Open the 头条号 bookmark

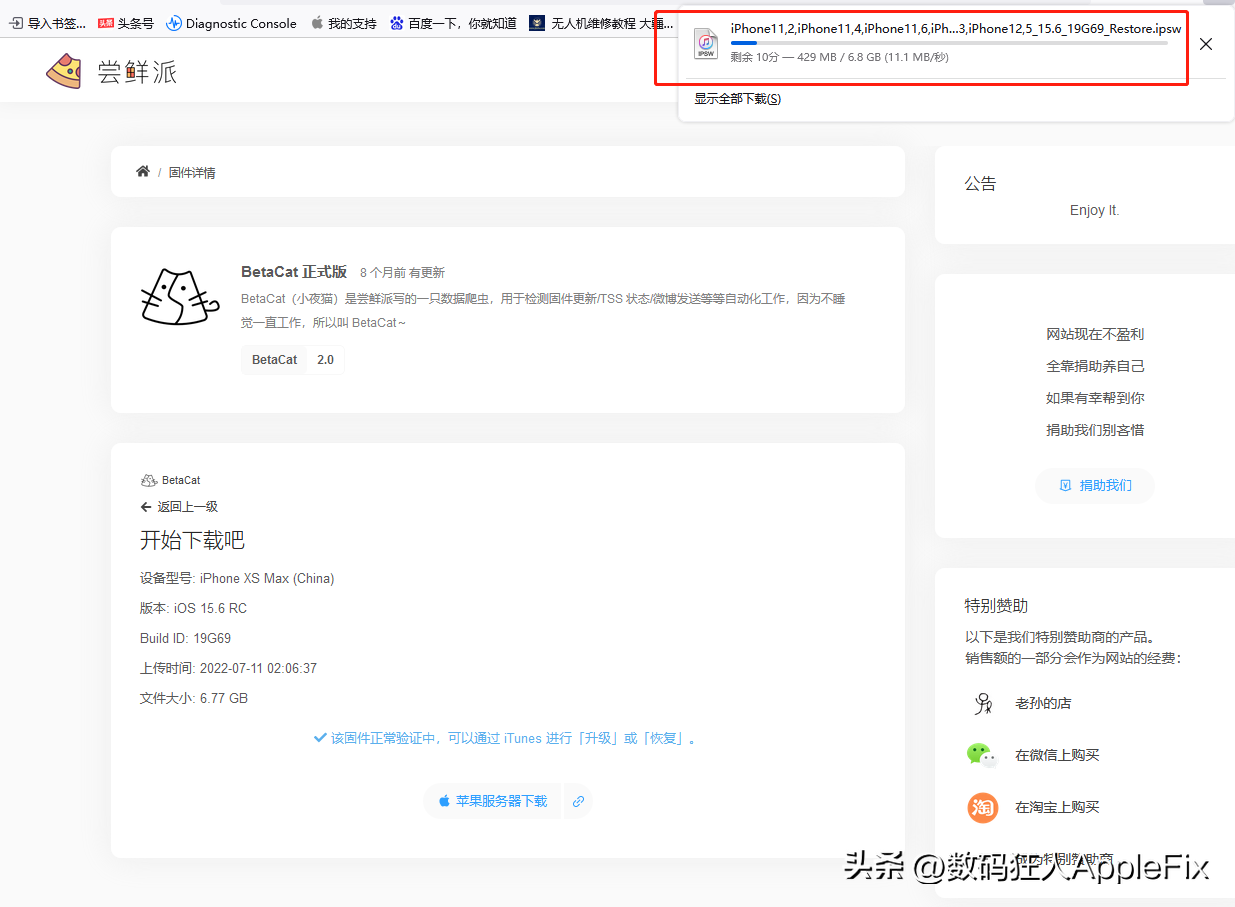click(x=128, y=22)
